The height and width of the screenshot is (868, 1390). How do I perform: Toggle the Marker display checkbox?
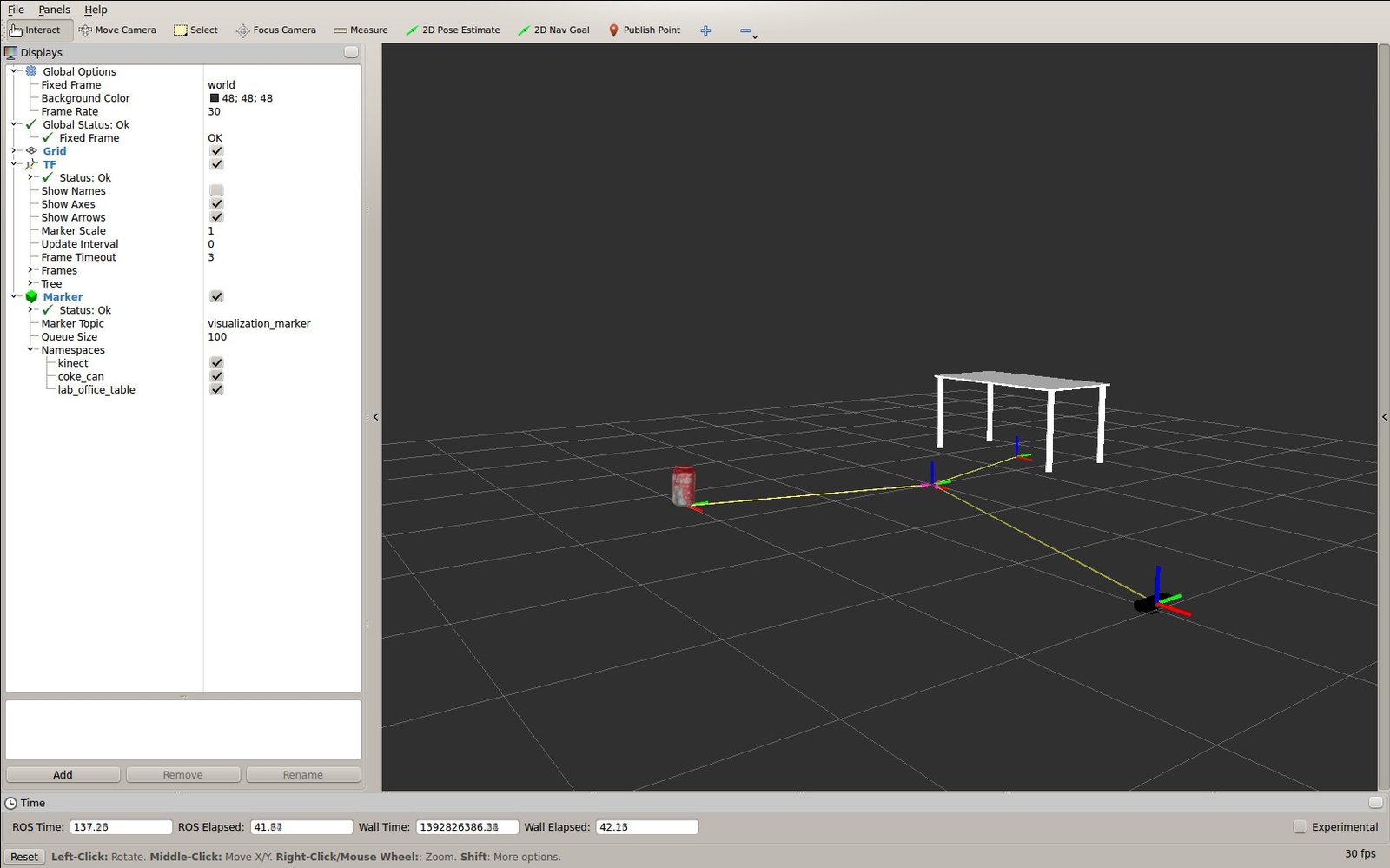click(x=216, y=297)
